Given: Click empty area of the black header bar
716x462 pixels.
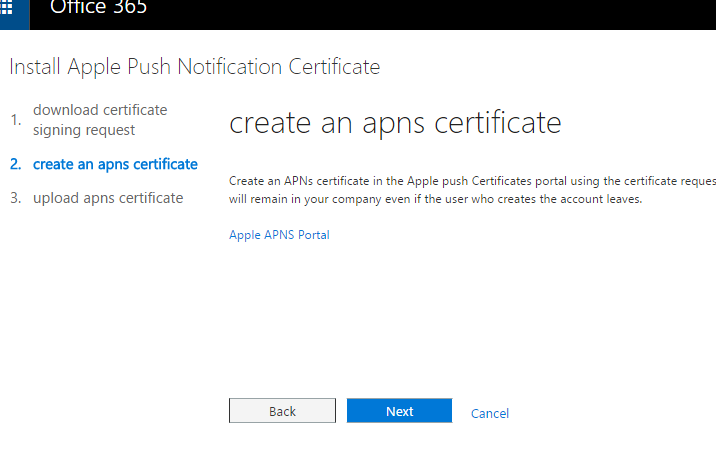Looking at the screenshot, I should pos(450,12).
